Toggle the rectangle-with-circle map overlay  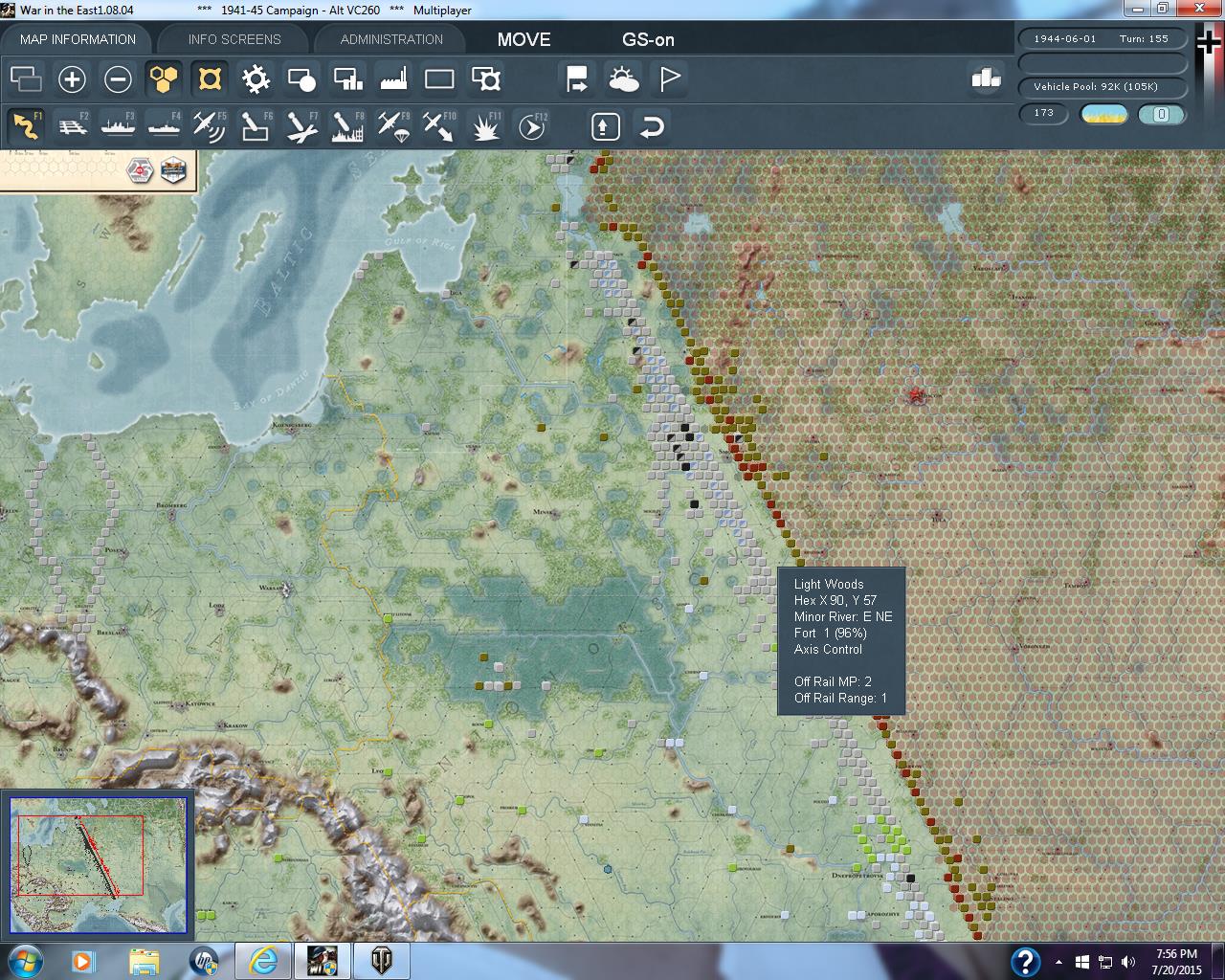[301, 78]
